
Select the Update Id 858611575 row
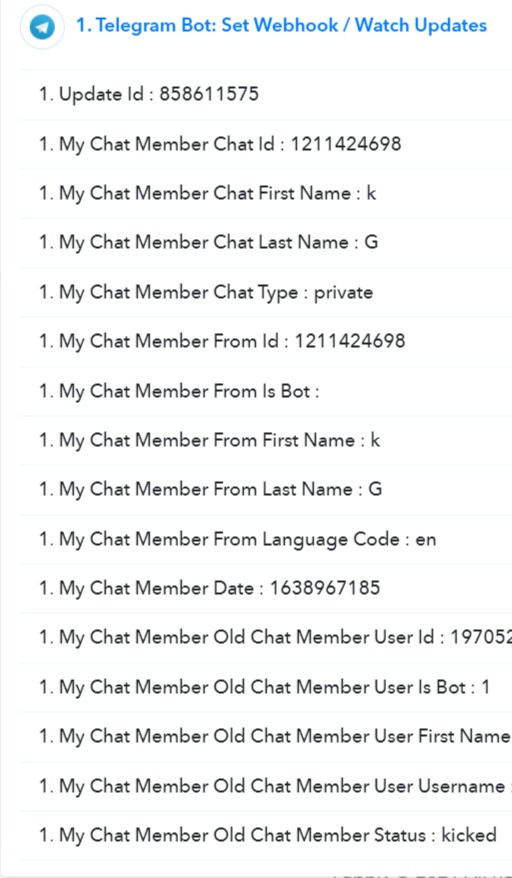(x=266, y=95)
